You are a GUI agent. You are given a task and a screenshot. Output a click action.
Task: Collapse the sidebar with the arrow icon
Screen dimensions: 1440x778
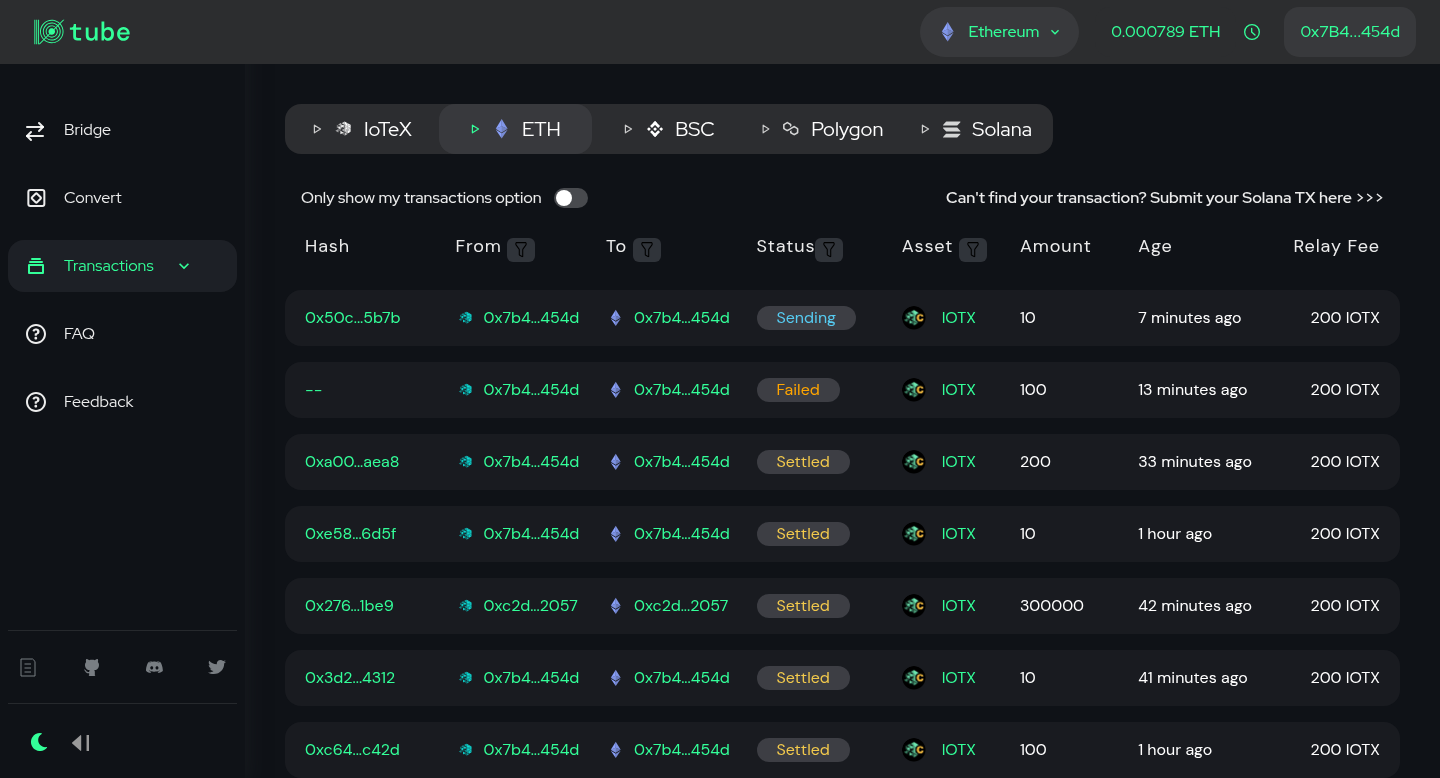click(81, 742)
